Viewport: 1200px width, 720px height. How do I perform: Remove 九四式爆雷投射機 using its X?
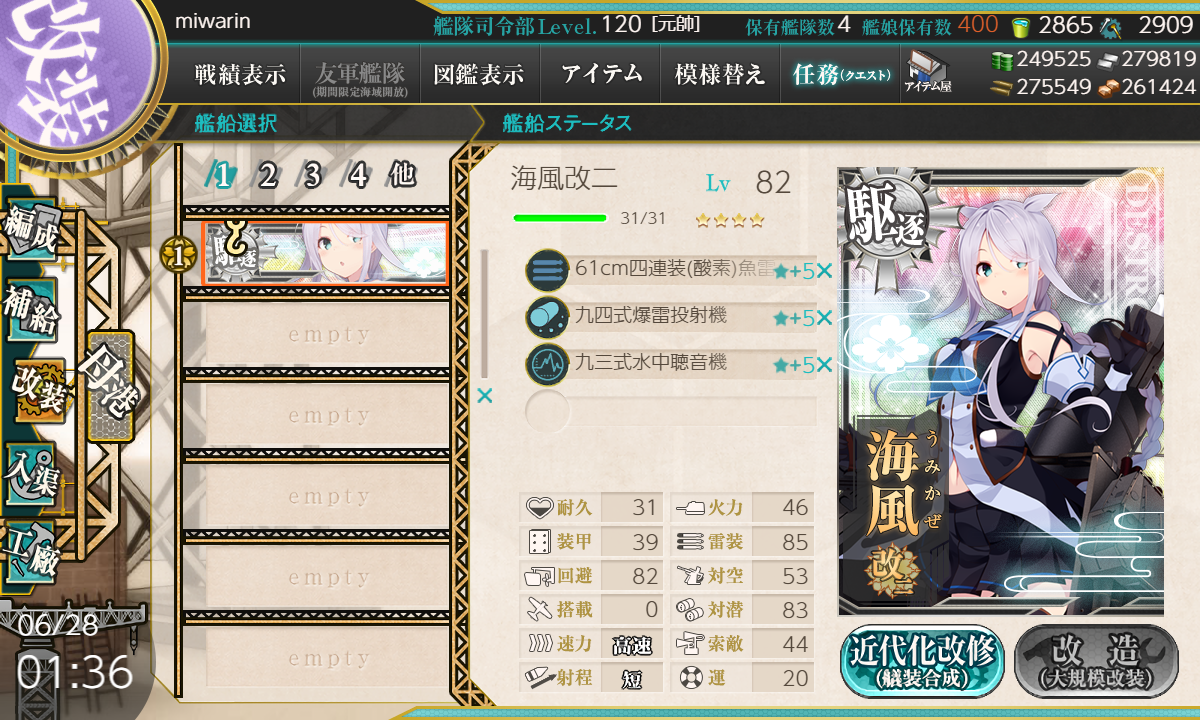click(824, 318)
